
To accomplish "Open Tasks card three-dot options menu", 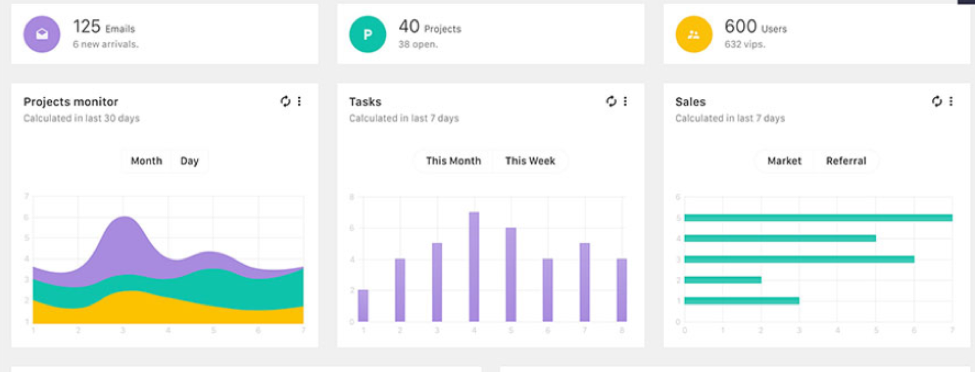I will 625,101.
